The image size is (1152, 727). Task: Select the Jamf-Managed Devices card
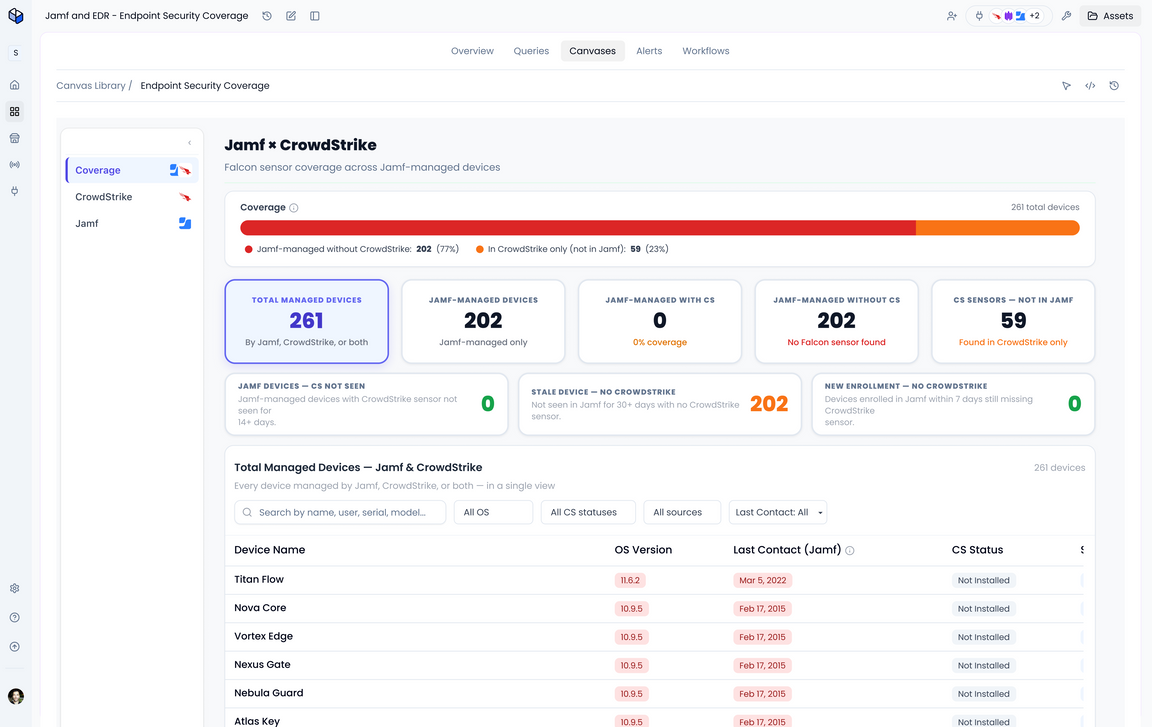click(x=483, y=321)
